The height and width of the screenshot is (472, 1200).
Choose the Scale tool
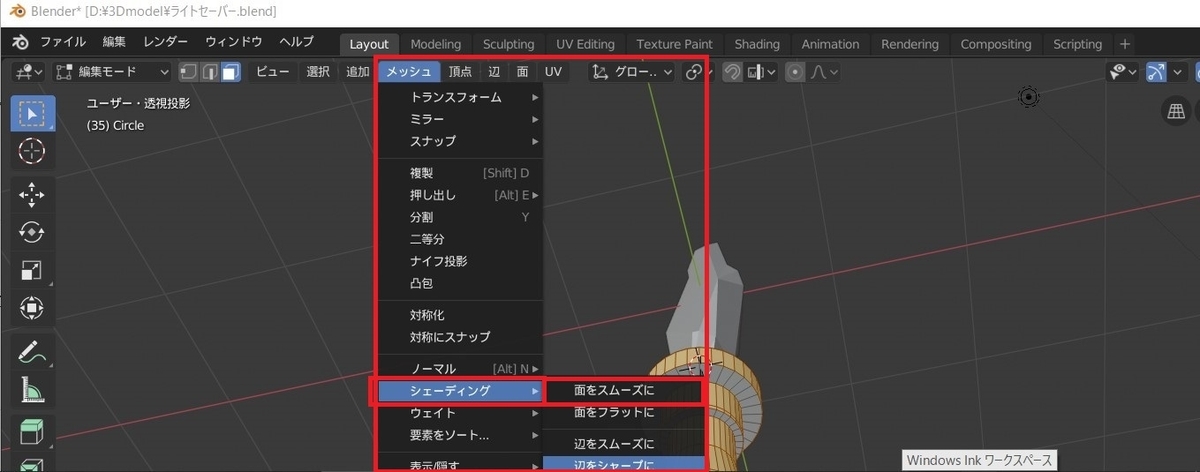coord(32,270)
